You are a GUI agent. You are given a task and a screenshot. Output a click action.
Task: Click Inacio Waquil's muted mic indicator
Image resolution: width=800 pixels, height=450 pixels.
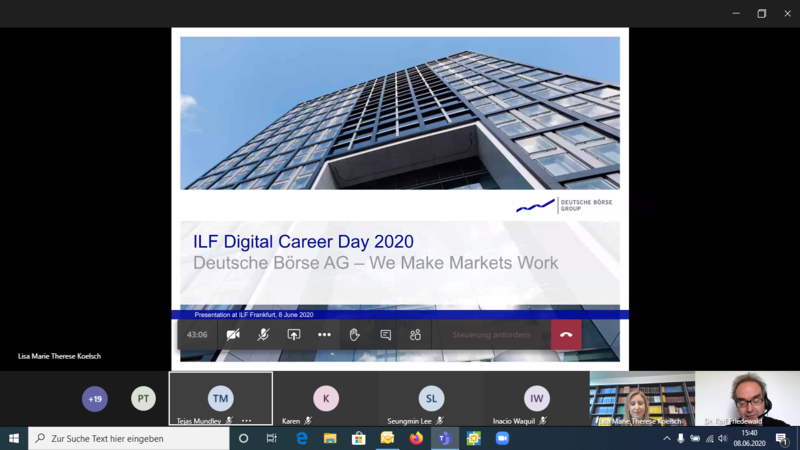(543, 421)
